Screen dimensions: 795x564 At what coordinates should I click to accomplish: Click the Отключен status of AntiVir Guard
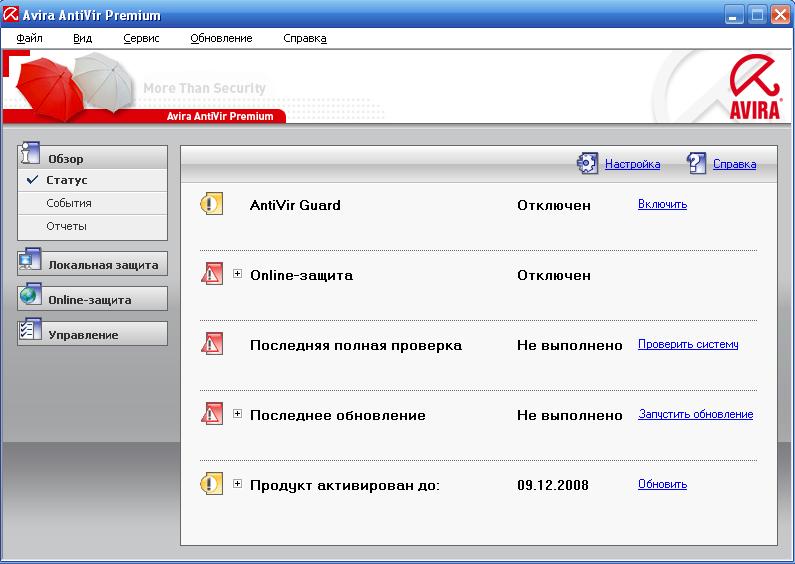click(554, 205)
